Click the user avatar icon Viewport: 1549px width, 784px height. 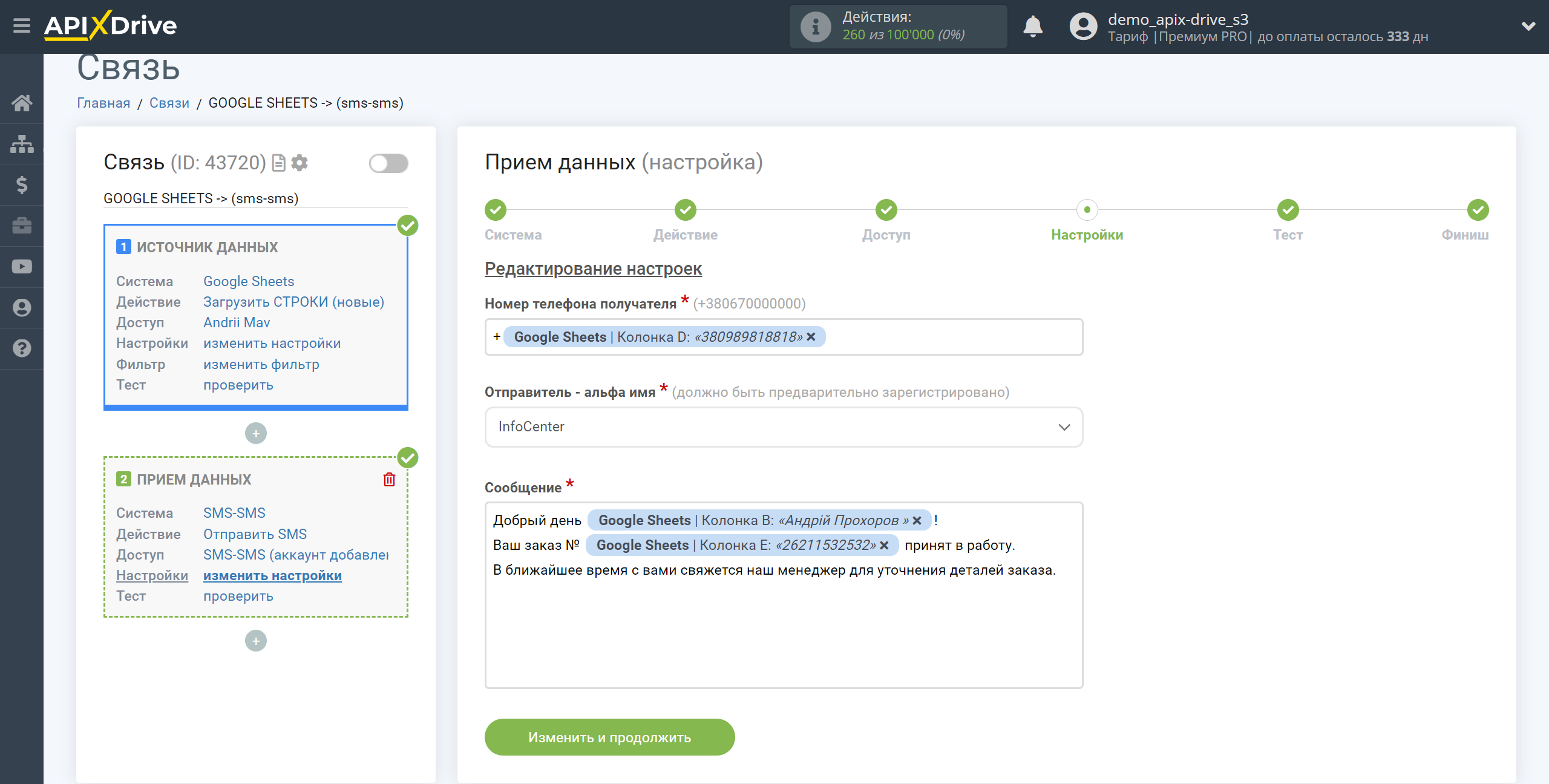1083,27
